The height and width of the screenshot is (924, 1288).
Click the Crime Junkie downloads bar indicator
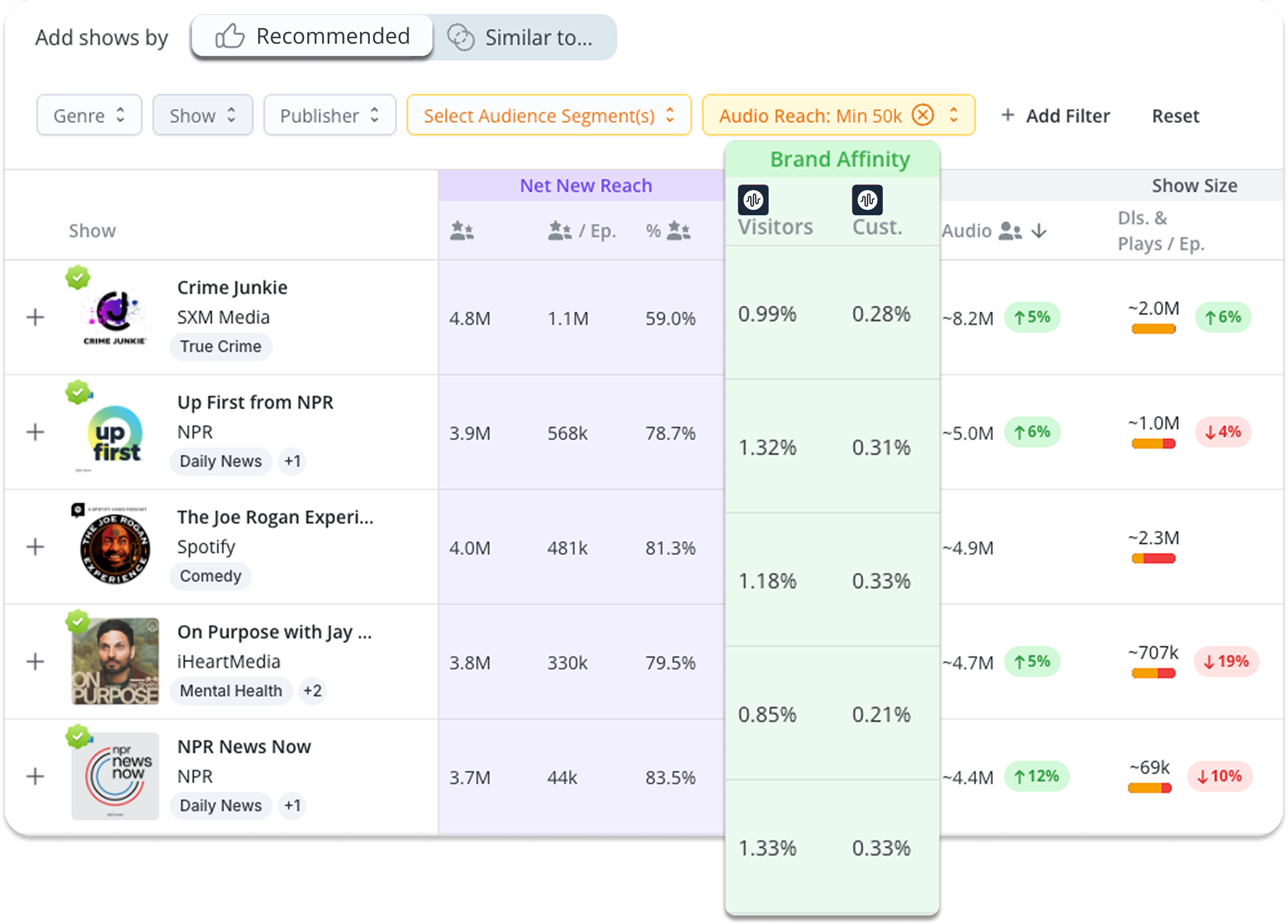(1153, 329)
